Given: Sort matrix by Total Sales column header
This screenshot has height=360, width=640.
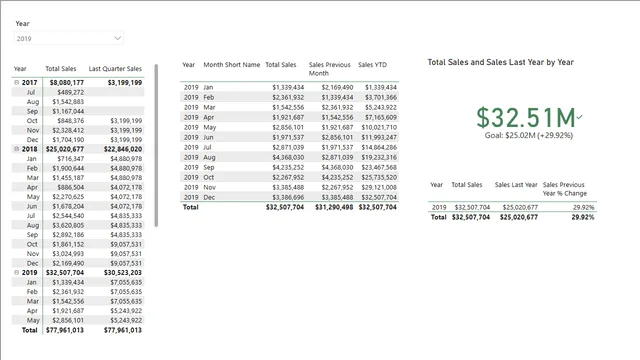Looking at the screenshot, I should [60, 69].
